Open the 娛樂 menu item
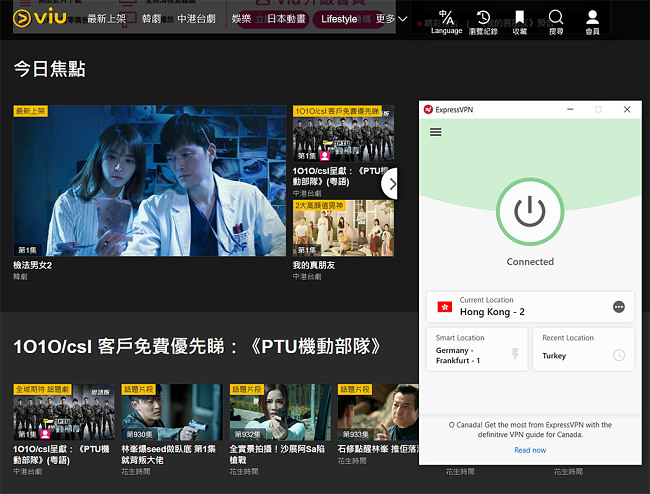The height and width of the screenshot is (494, 650). pos(241,19)
